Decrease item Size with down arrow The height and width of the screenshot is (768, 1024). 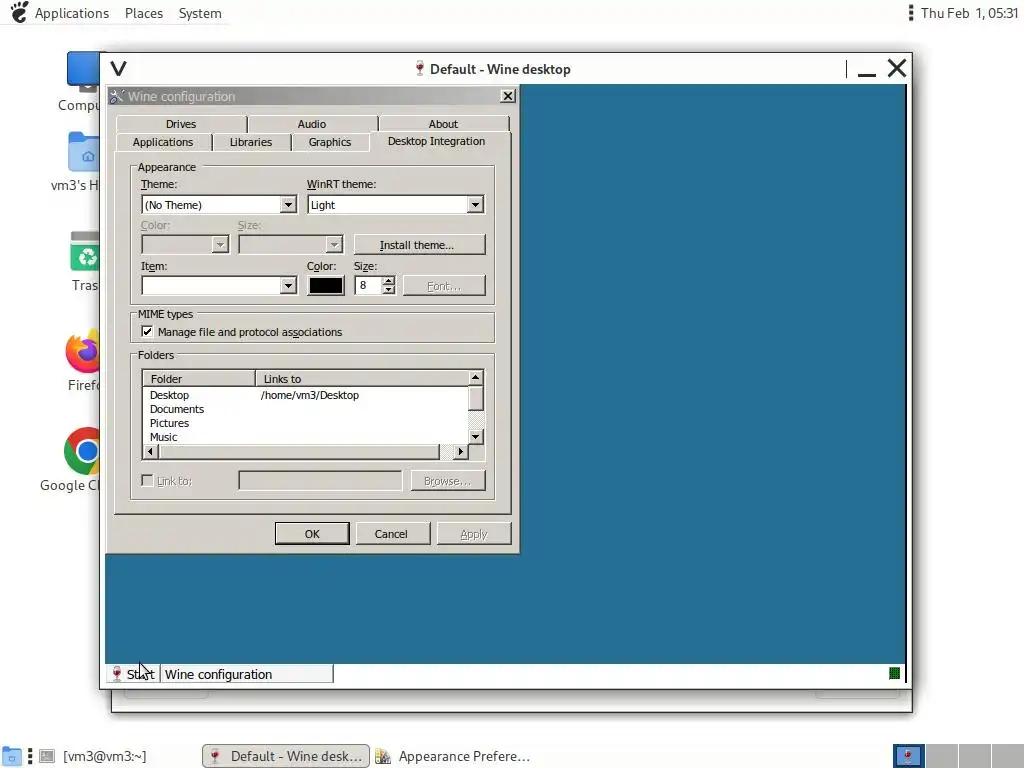click(389, 289)
